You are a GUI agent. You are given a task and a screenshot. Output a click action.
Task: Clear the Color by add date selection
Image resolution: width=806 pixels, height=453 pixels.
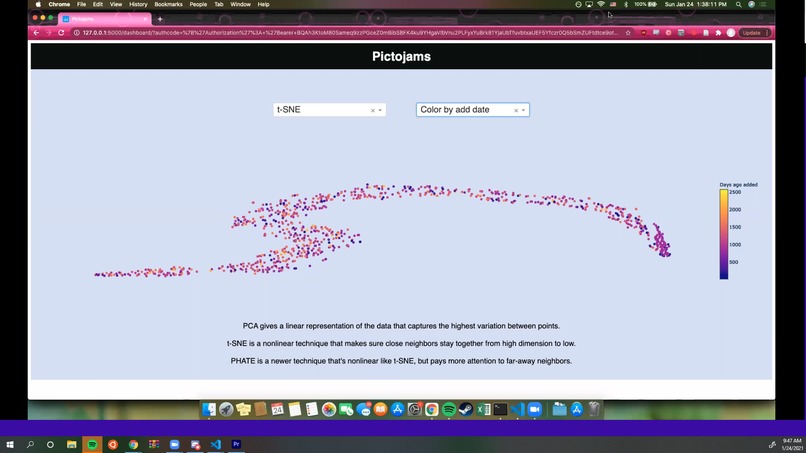click(x=516, y=110)
